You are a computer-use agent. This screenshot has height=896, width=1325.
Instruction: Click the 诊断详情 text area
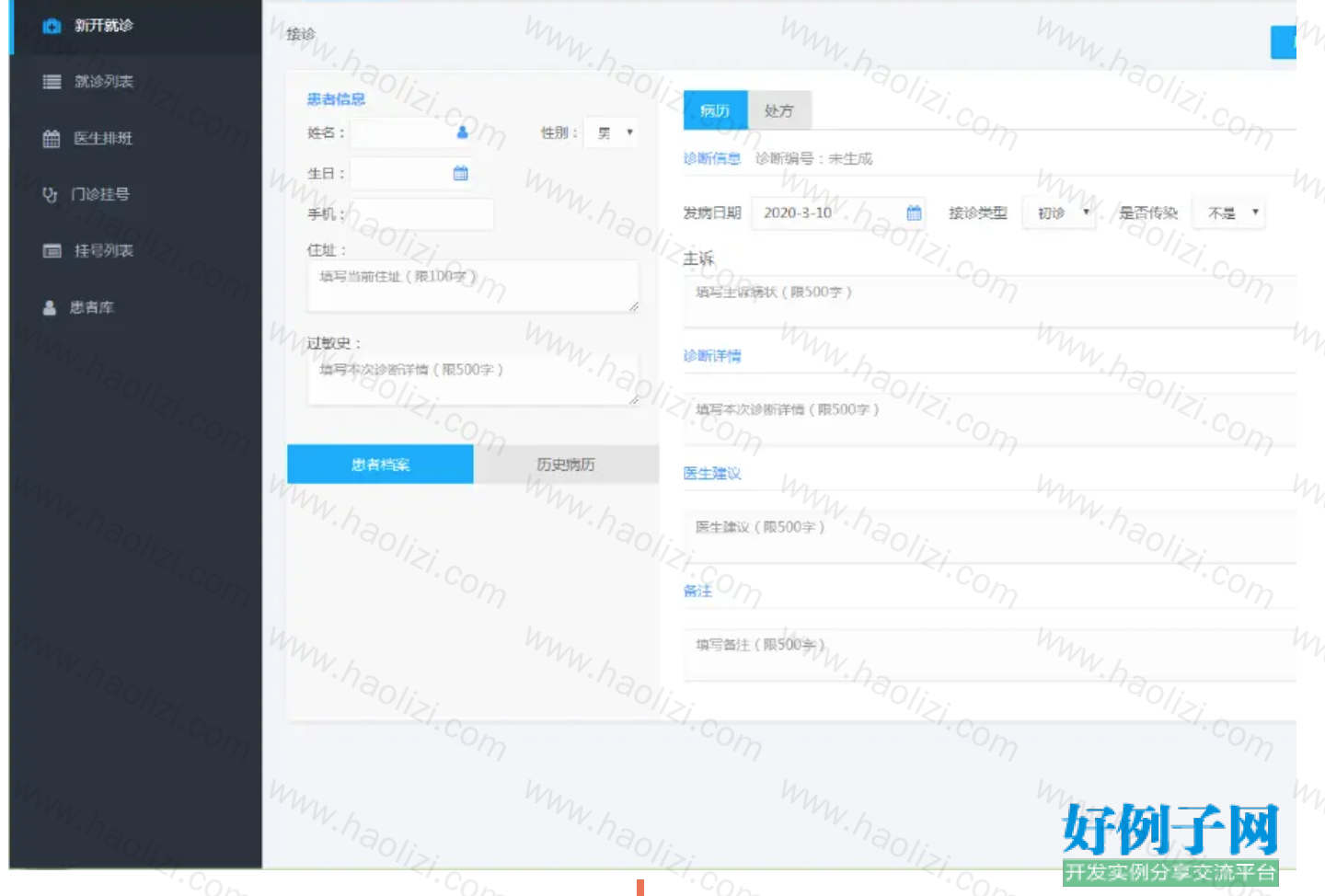[989, 419]
